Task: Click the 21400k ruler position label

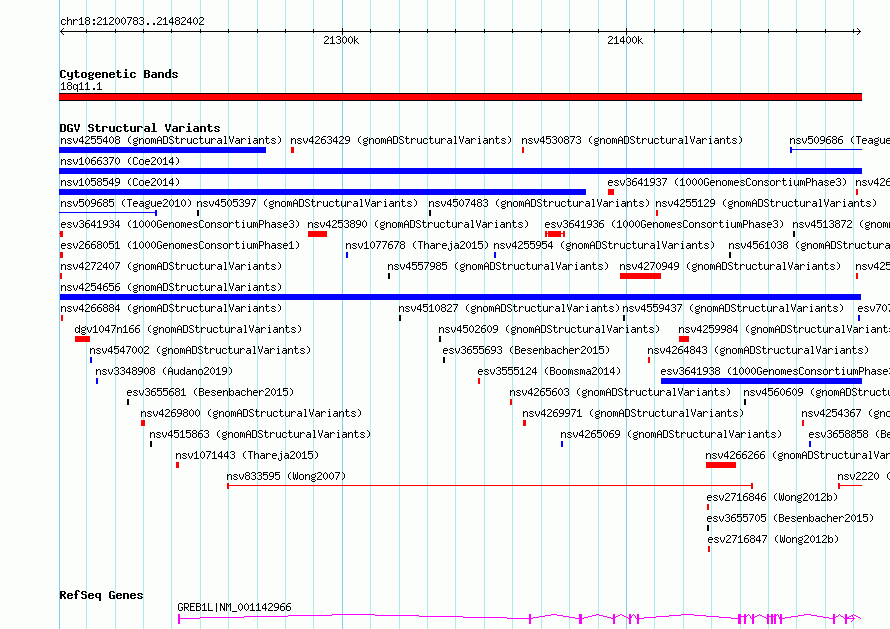Action: pos(625,40)
